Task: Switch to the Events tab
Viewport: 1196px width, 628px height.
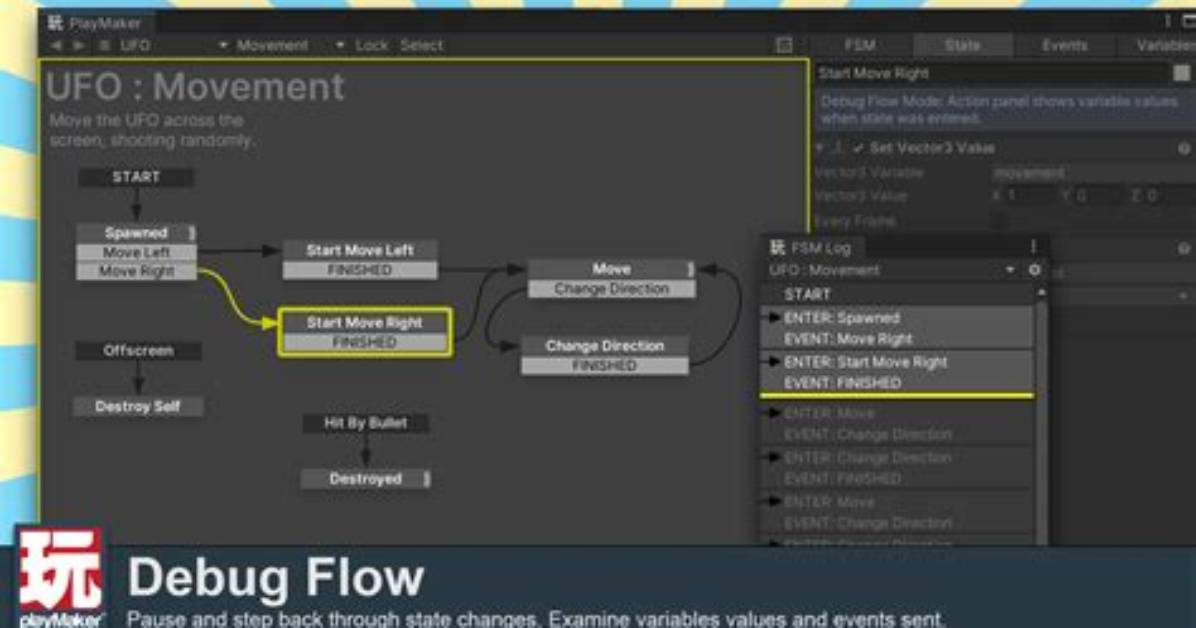Action: [x=1064, y=46]
